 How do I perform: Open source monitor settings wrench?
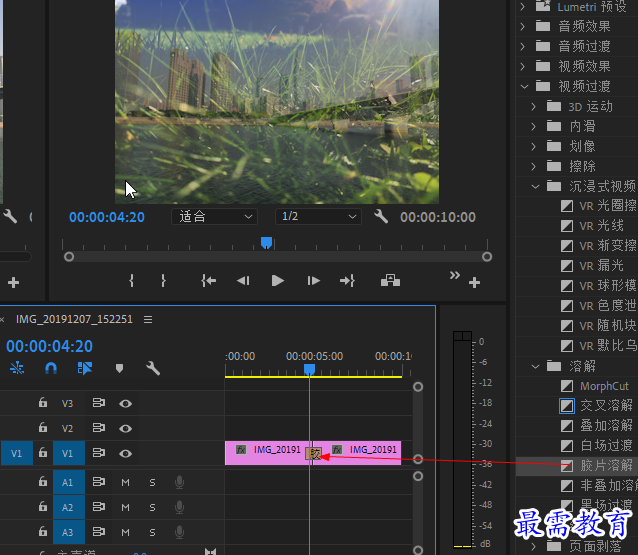(x=10, y=216)
